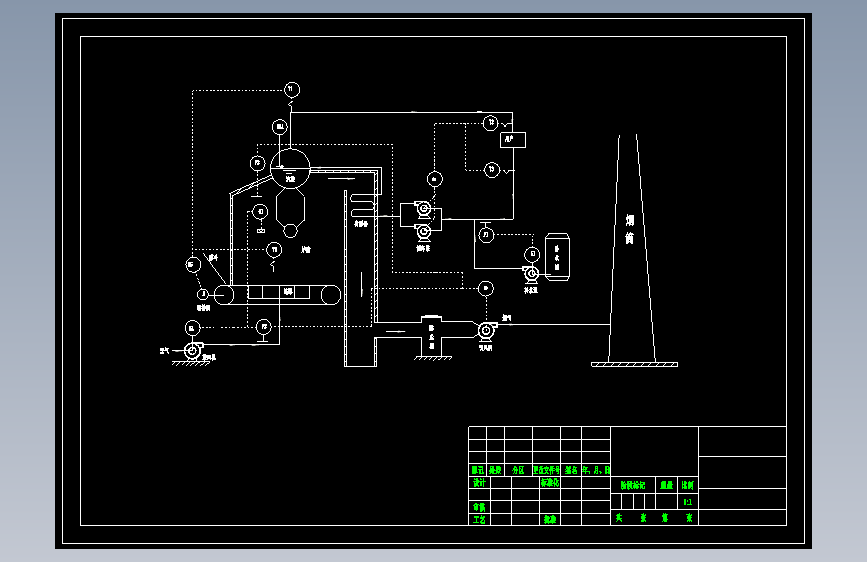Click the 用户 user box
867x562 pixels.
click(513, 140)
